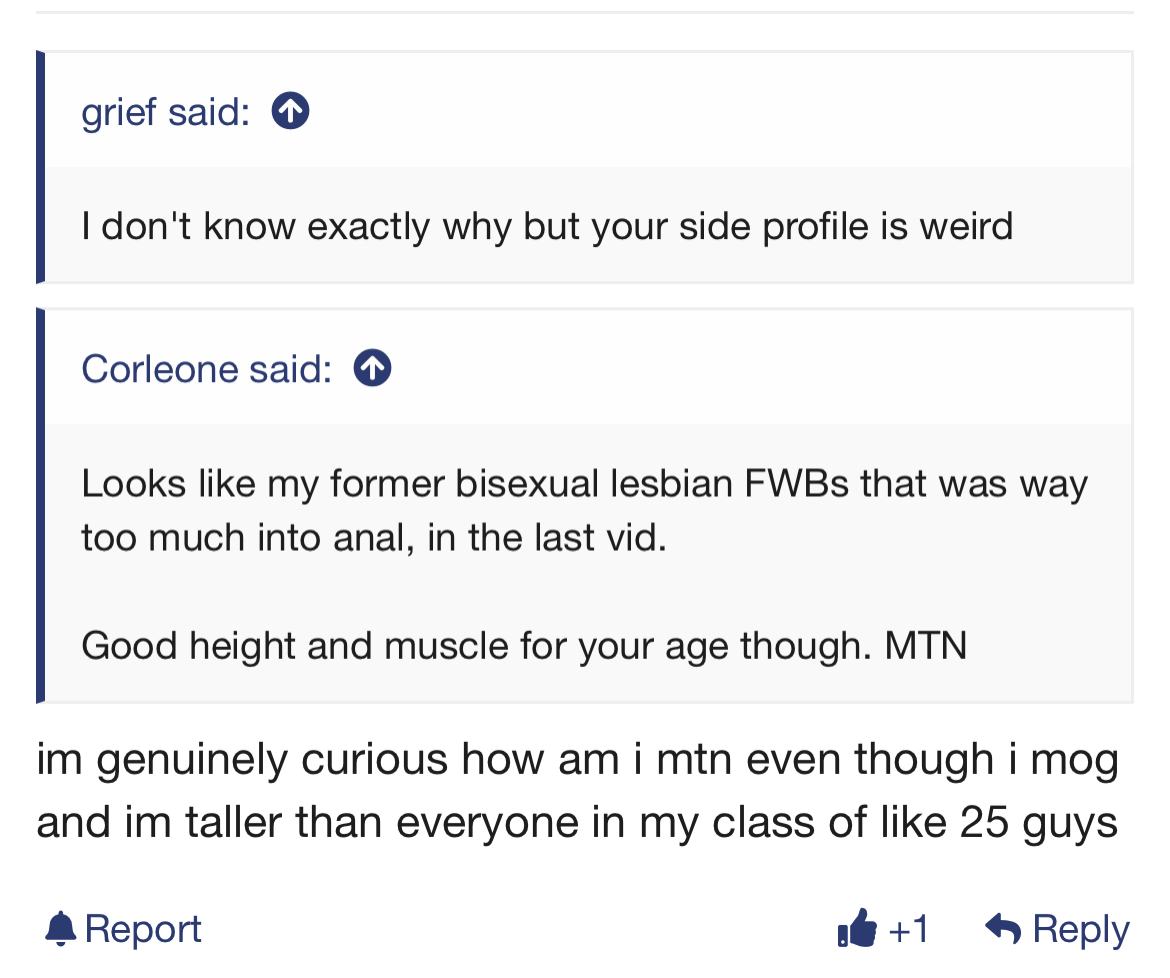Jump to grief's original post via arrow icon
The width and height of the screenshot is (1170, 978).
pos(290,111)
